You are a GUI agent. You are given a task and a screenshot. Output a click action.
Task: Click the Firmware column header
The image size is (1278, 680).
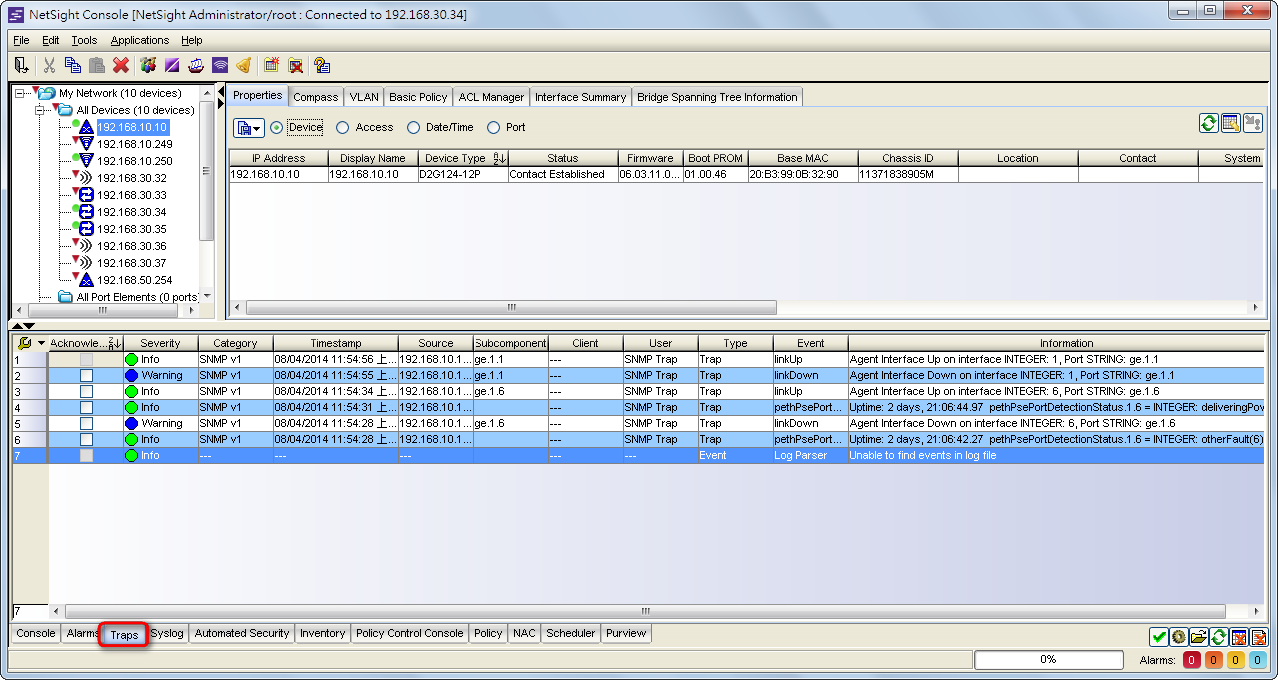pyautogui.click(x=650, y=158)
